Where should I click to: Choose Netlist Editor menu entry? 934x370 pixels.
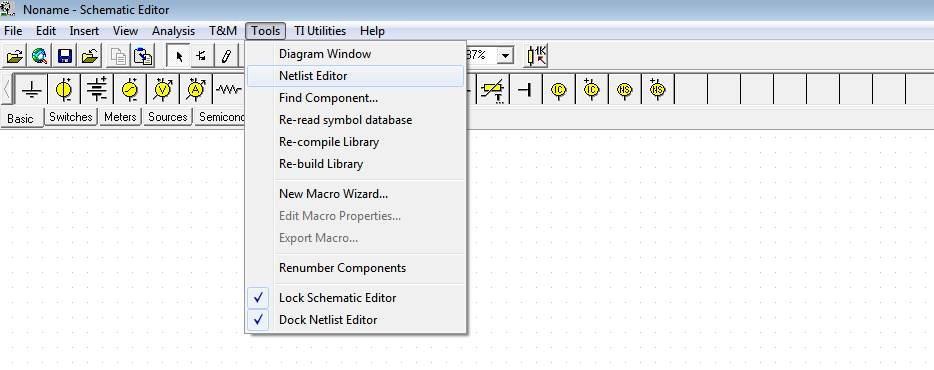356,76
